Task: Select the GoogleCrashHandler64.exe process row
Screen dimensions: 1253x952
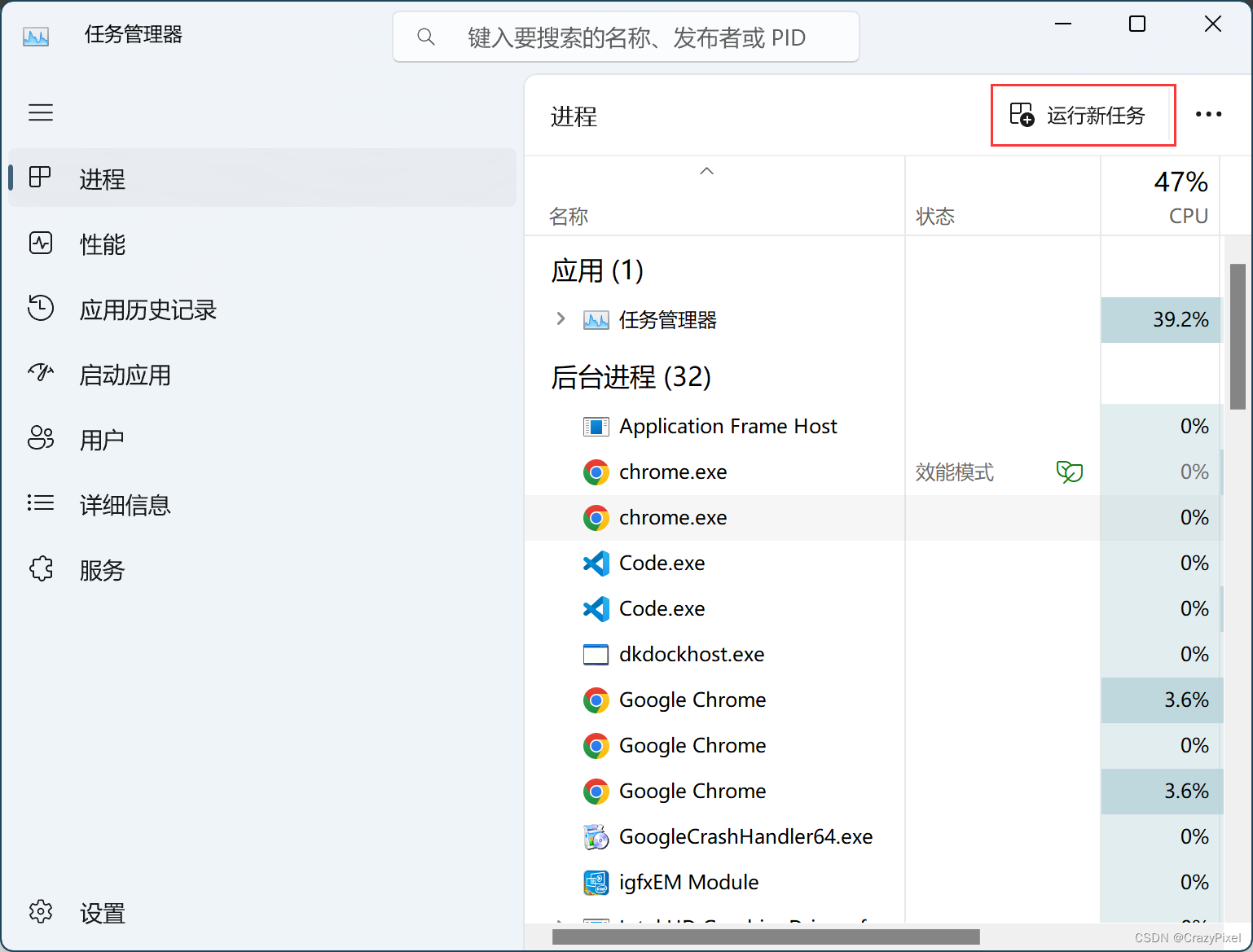Action: pyautogui.click(x=873, y=837)
